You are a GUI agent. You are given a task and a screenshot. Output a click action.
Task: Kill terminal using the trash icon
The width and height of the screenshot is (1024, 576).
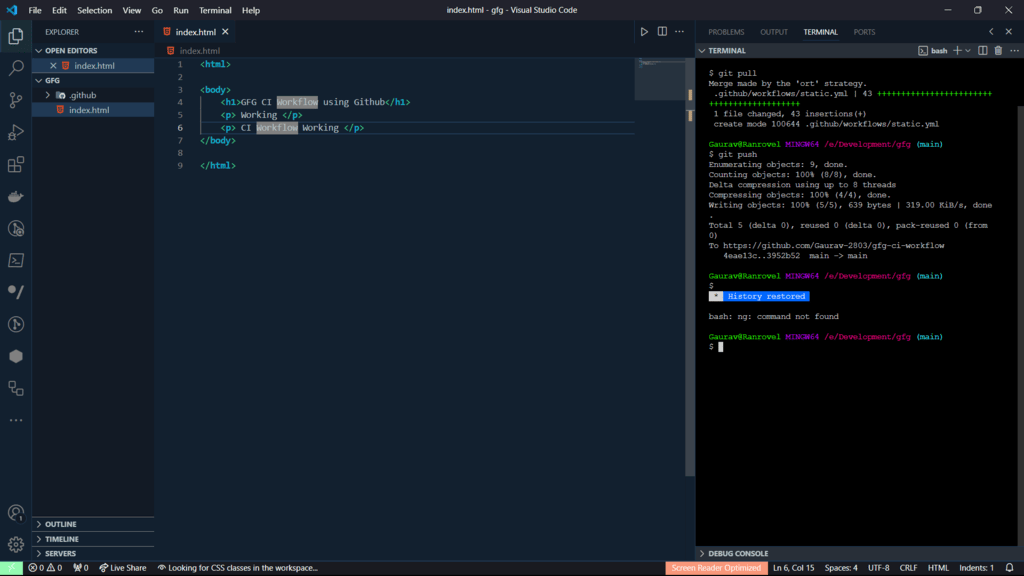(998, 50)
